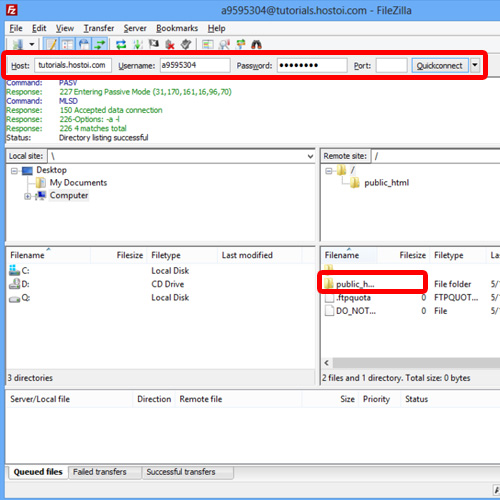
Task: Switch to the Queued files tab
Action: [x=38, y=472]
